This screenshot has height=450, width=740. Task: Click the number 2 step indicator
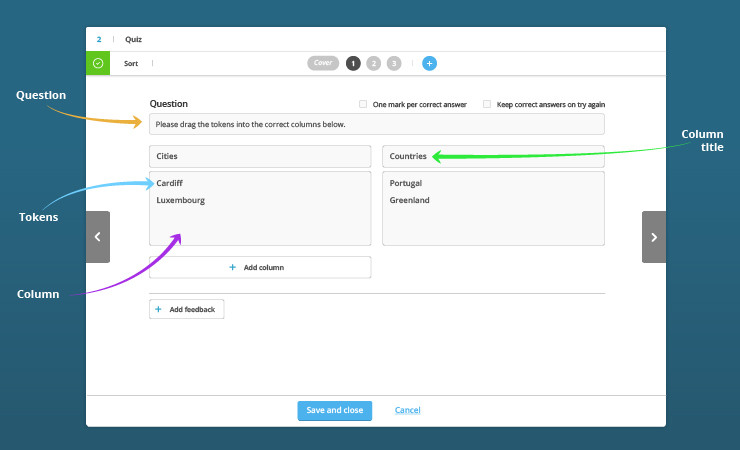(99, 39)
